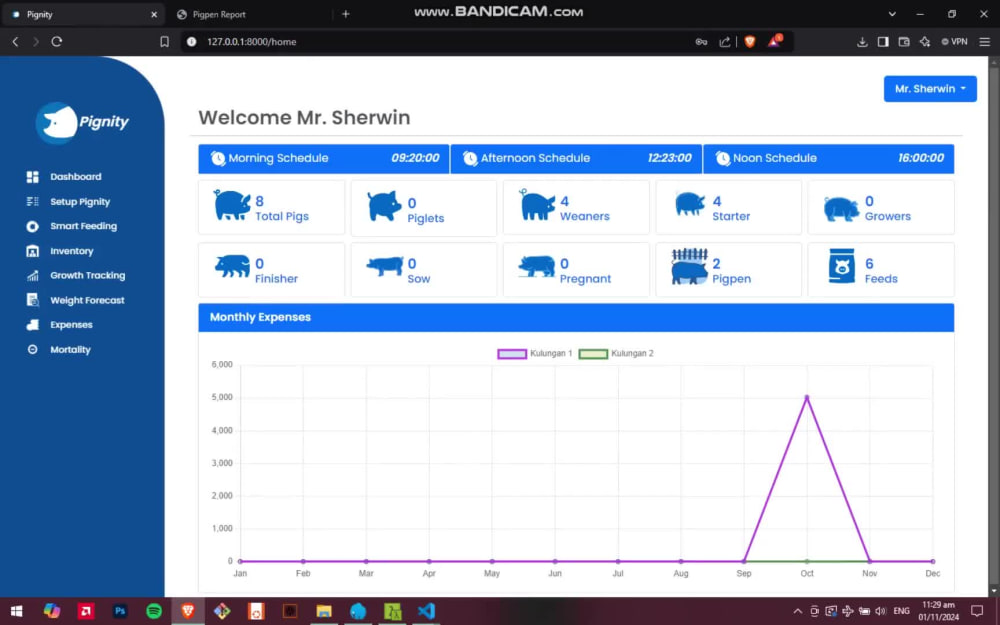Screen dimensions: 1000x625
Task: Click the Starter pig icon
Action: click(x=690, y=204)
